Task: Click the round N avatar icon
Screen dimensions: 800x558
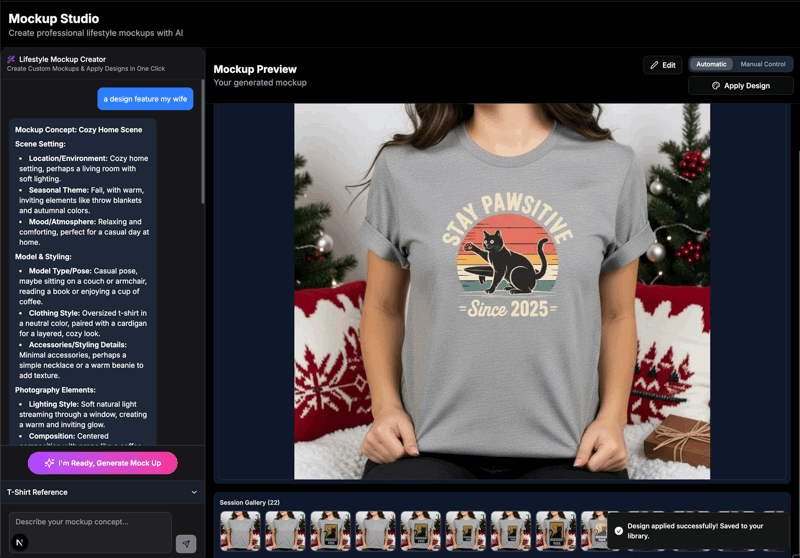Action: click(20, 542)
